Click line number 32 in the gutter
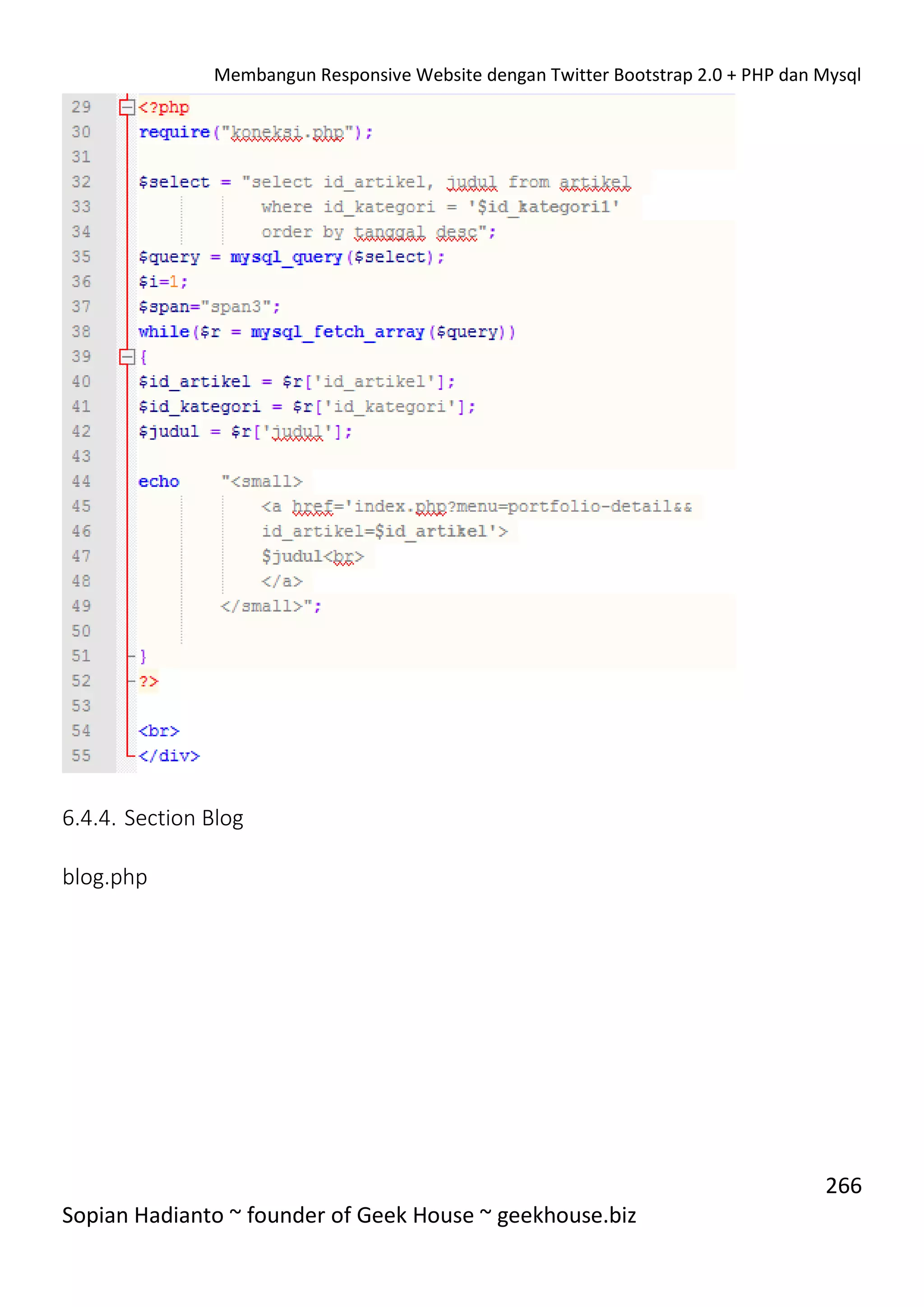Screen dimensions: 924x1307 [81, 182]
